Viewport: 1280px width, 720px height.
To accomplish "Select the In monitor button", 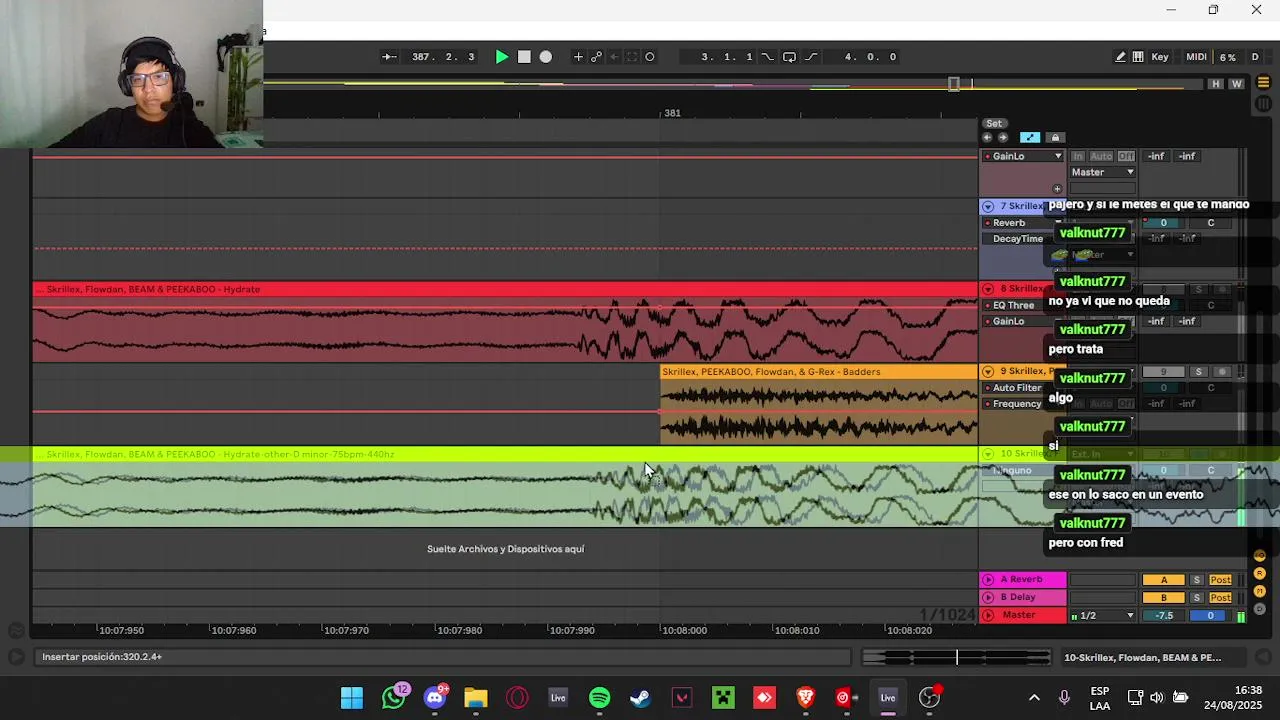I will [x=1078, y=156].
